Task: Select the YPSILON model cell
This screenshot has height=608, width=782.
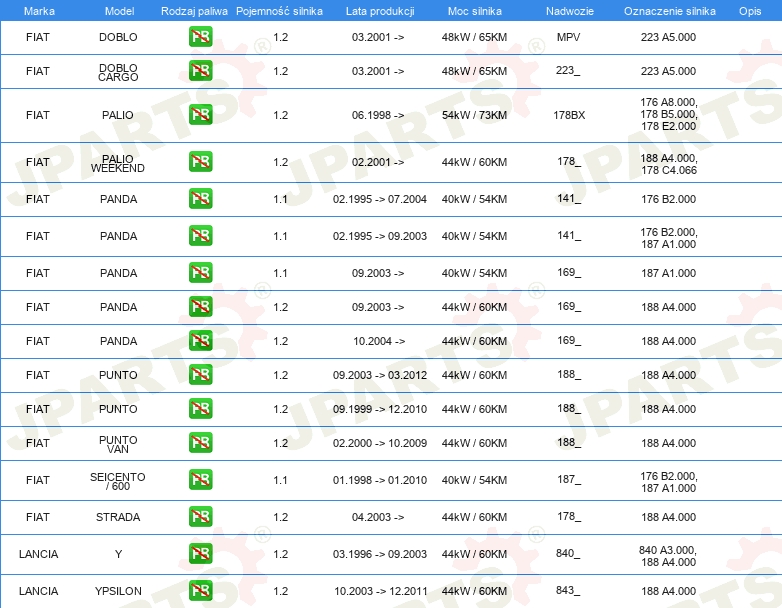Action: coord(118,591)
